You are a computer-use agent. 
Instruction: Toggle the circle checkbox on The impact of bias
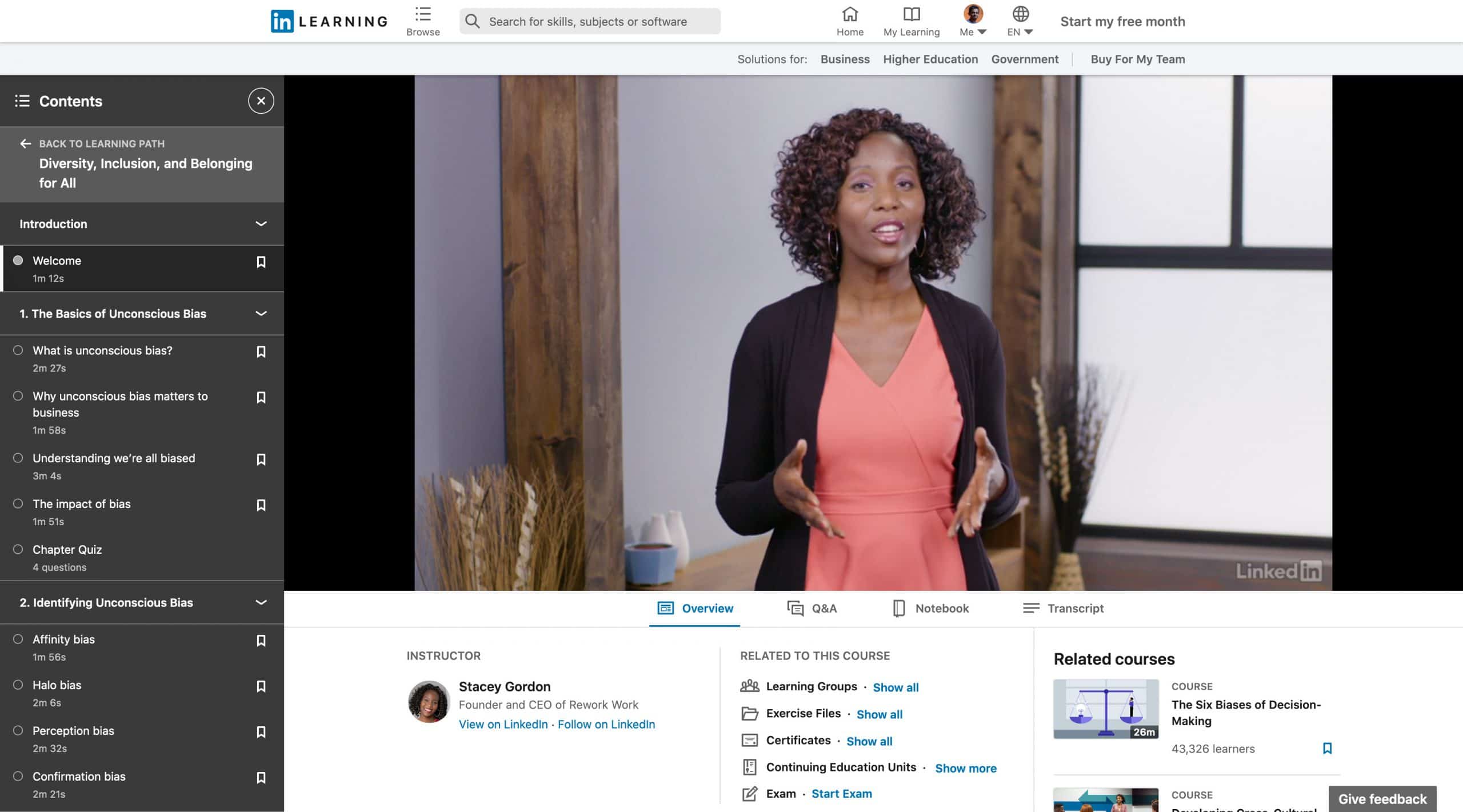tap(17, 504)
